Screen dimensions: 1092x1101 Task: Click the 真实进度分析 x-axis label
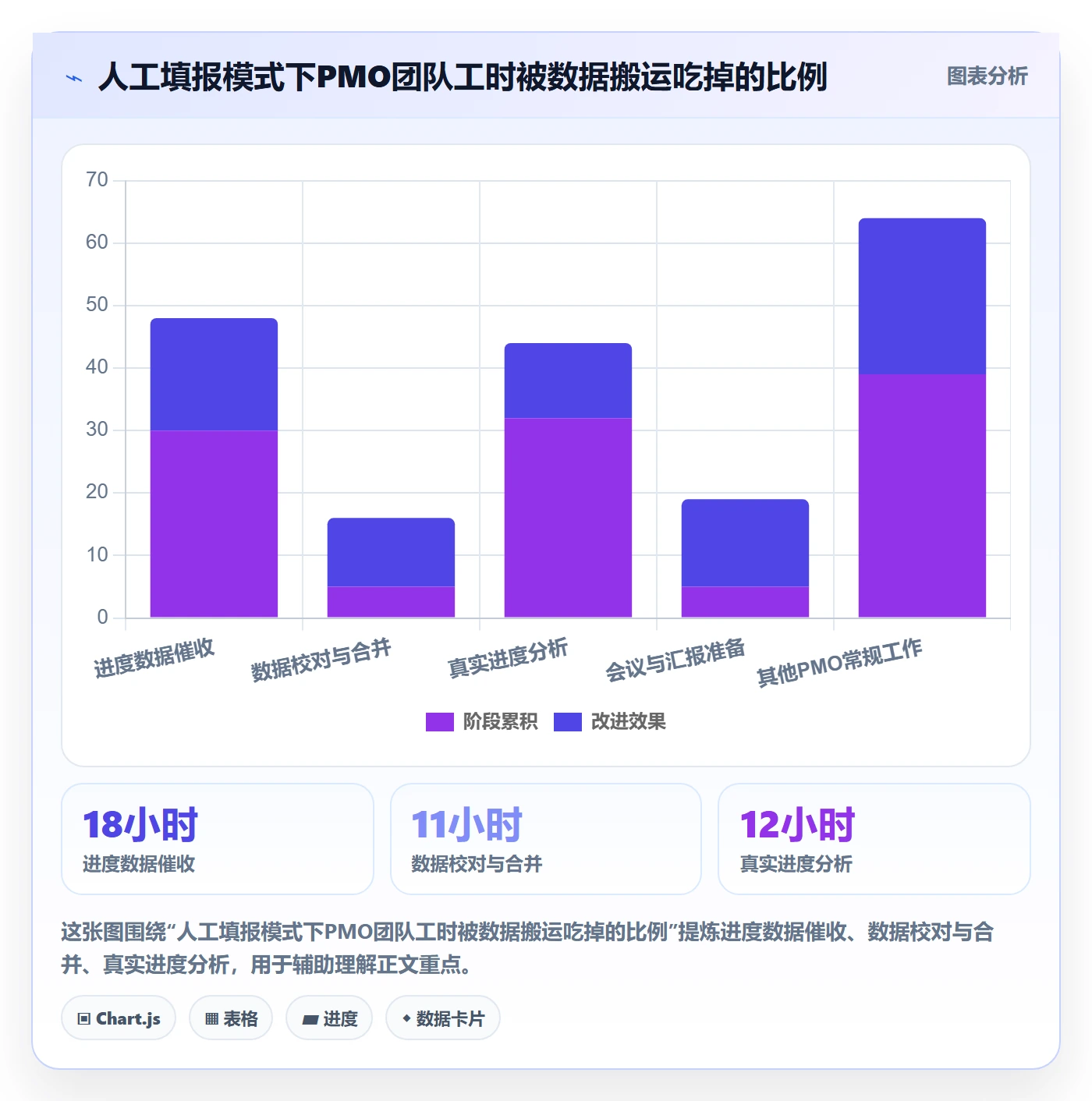(508, 659)
